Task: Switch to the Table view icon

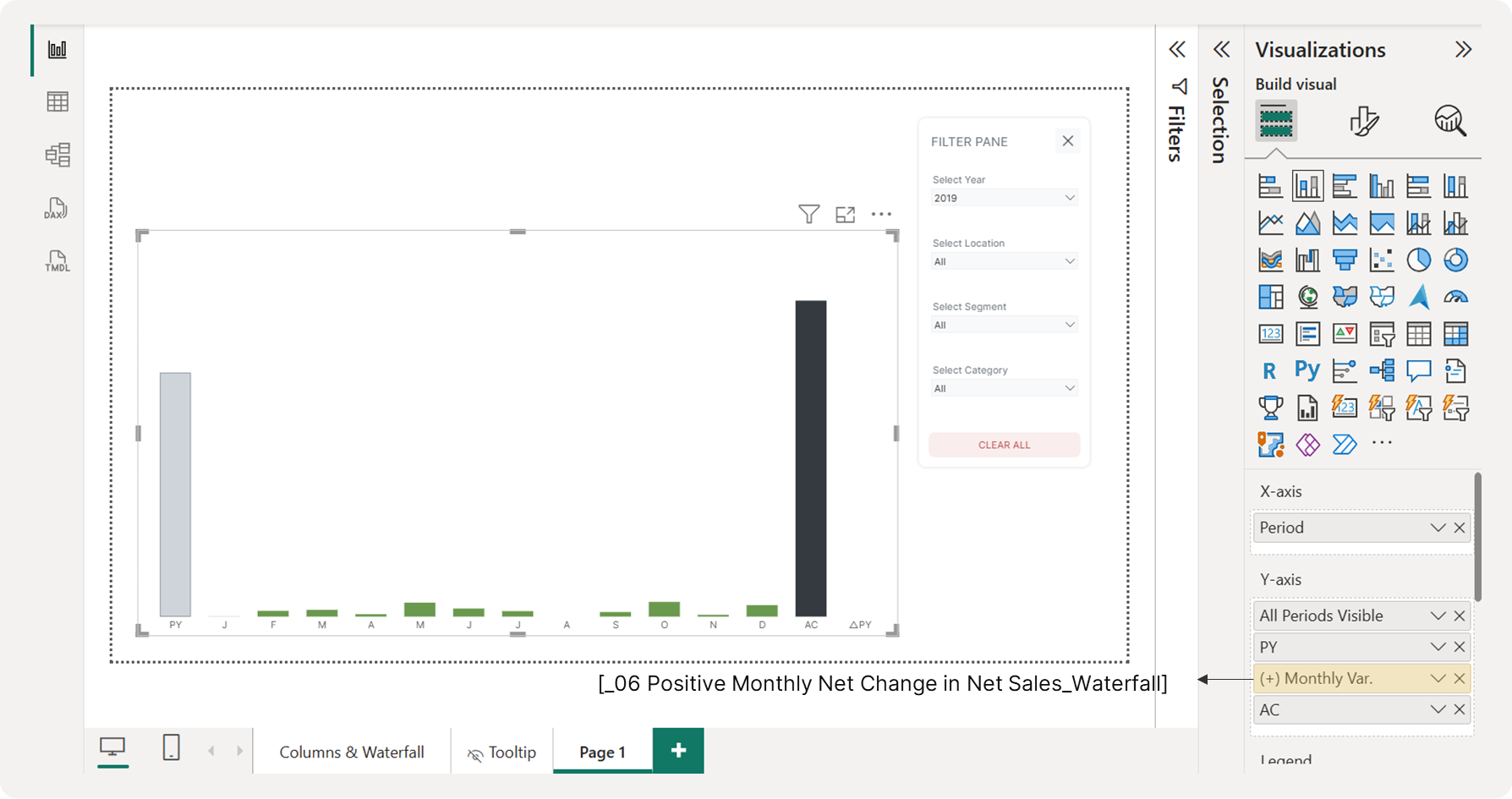Action: (x=58, y=102)
